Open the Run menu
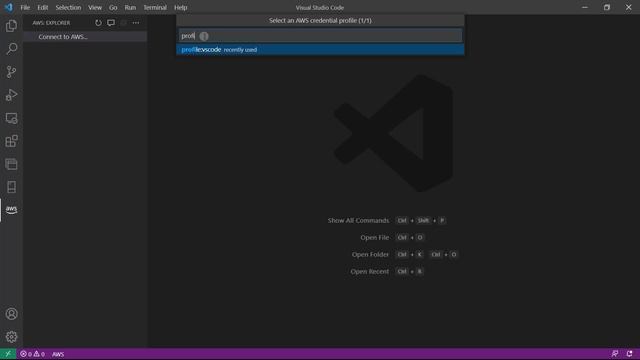 [x=130, y=7]
